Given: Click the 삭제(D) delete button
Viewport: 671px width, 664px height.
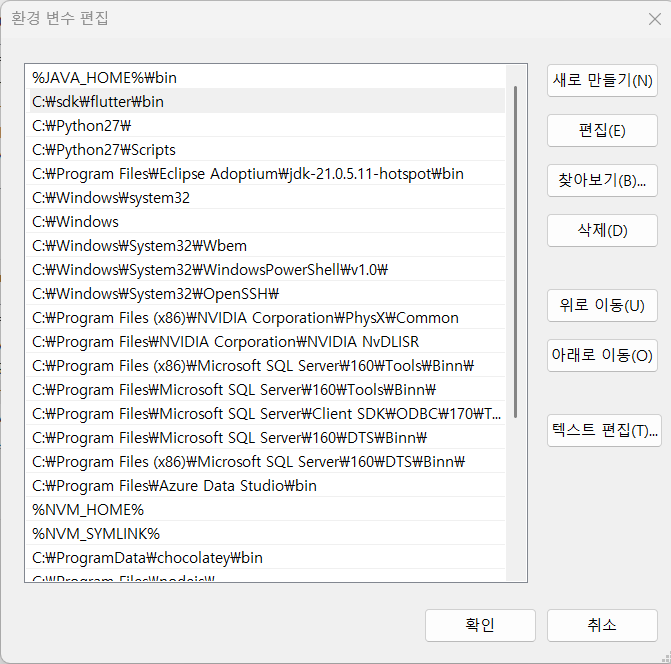Looking at the screenshot, I should [602, 231].
